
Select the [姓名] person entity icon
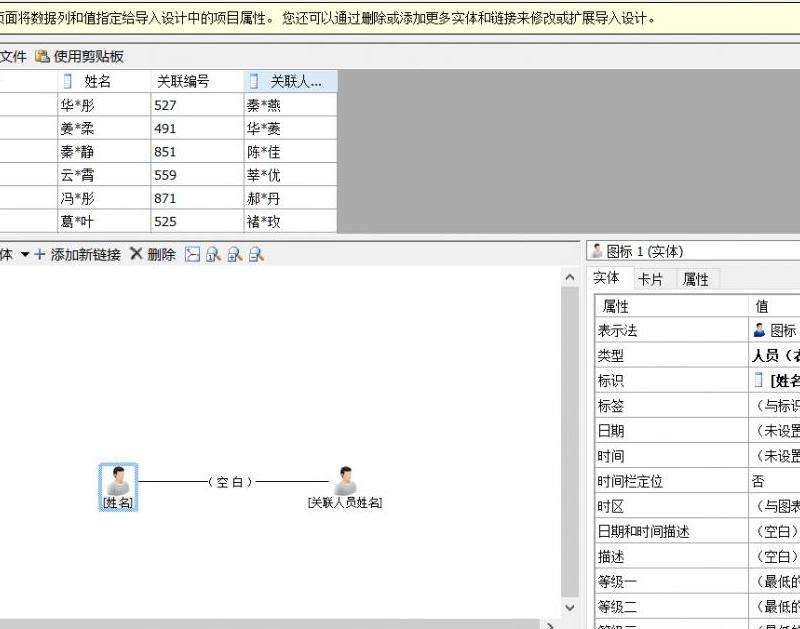click(118, 481)
